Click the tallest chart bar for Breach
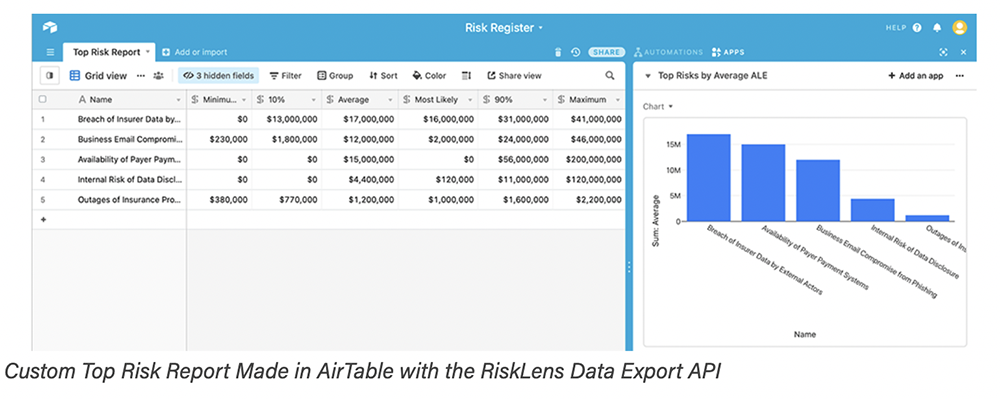This screenshot has height=399, width=1000. (x=709, y=178)
